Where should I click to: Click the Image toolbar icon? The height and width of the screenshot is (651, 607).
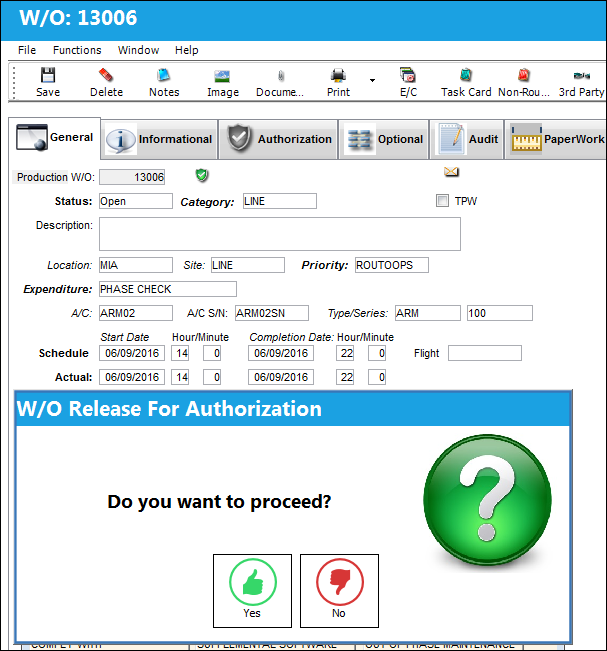(223, 76)
